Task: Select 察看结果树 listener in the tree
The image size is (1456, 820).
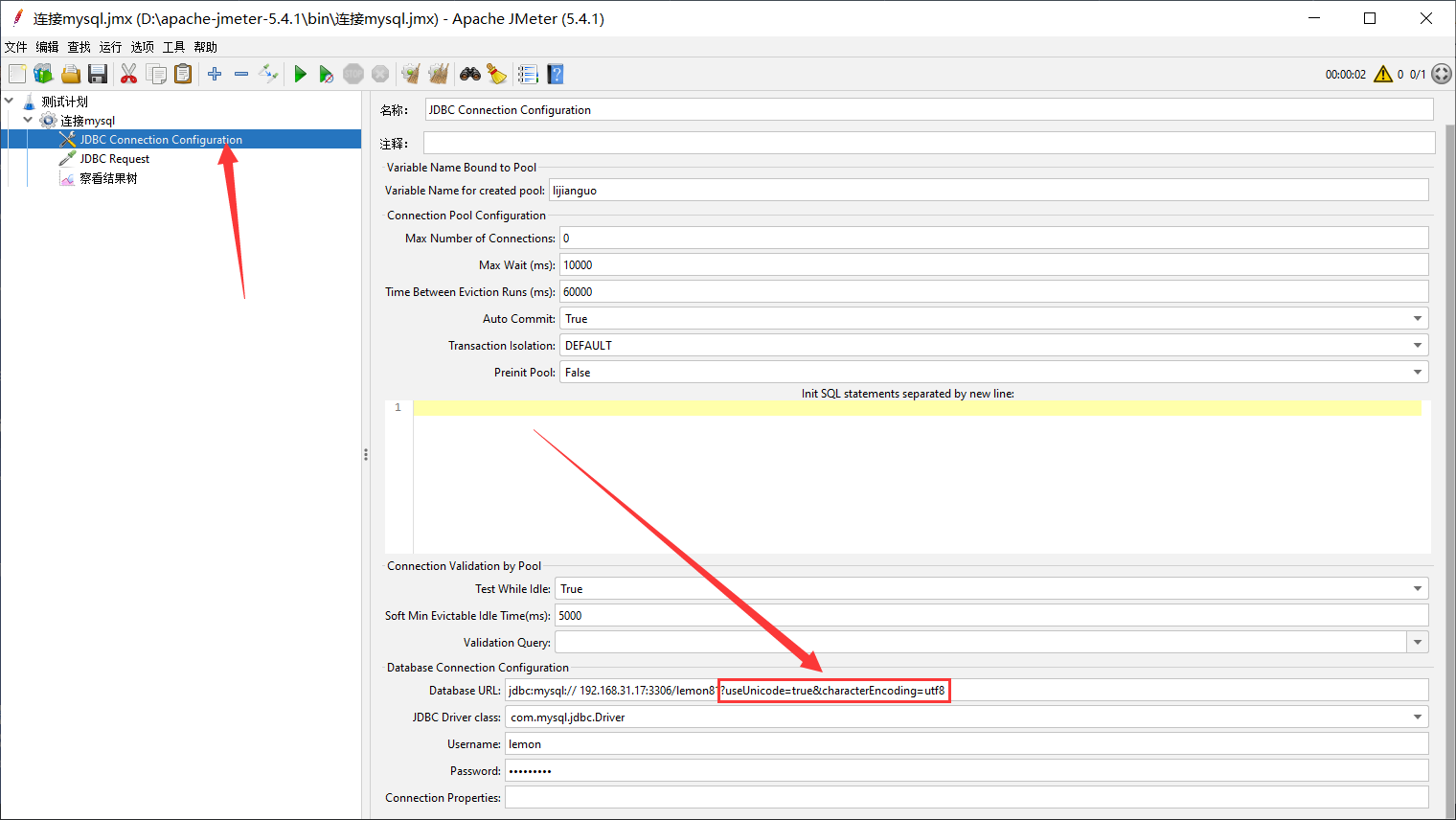Action: [x=108, y=178]
